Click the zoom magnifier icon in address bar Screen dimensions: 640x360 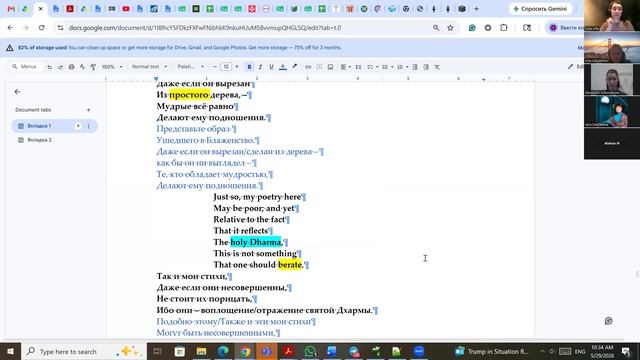pos(436,28)
